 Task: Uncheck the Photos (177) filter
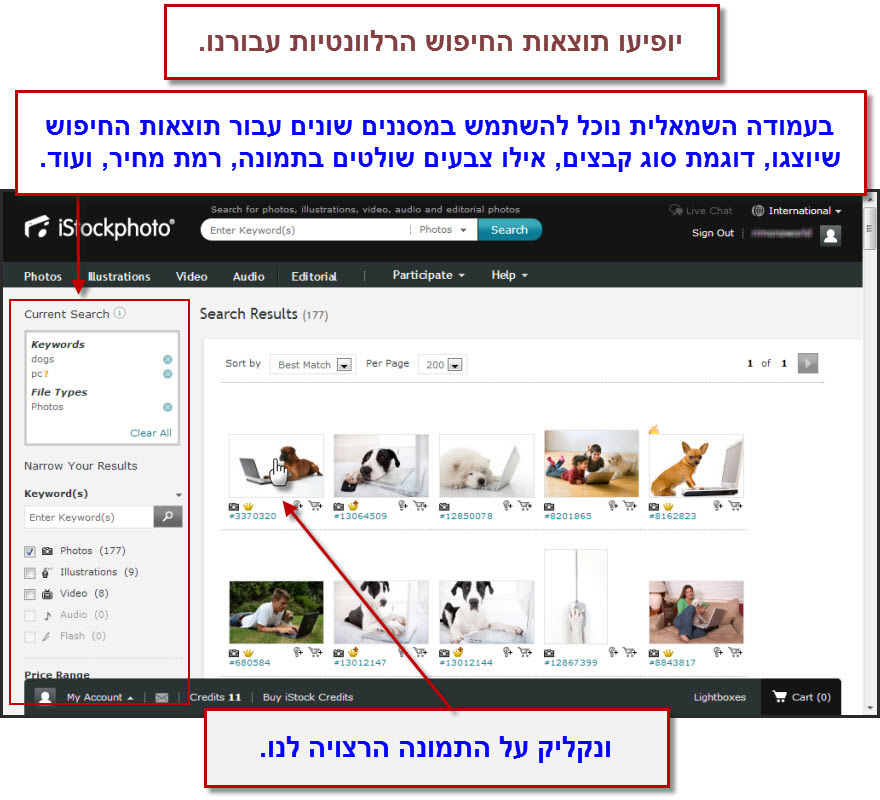coord(31,551)
